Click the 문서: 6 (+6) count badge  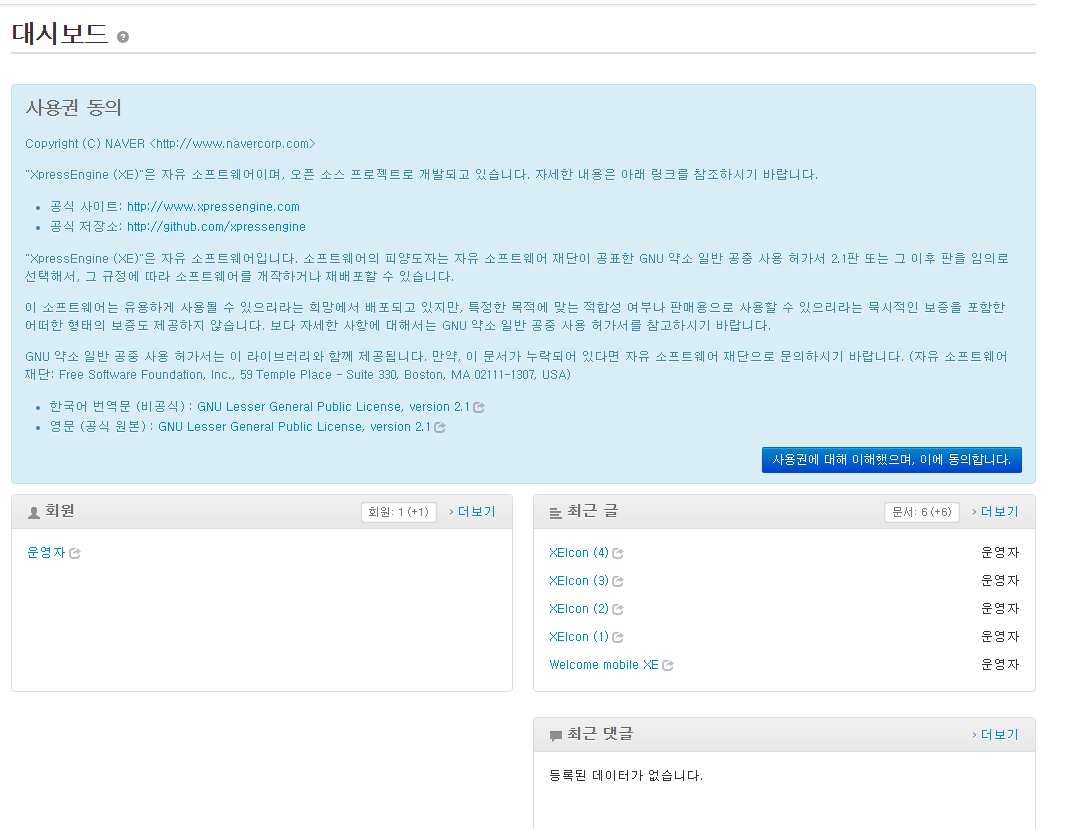[921, 512]
